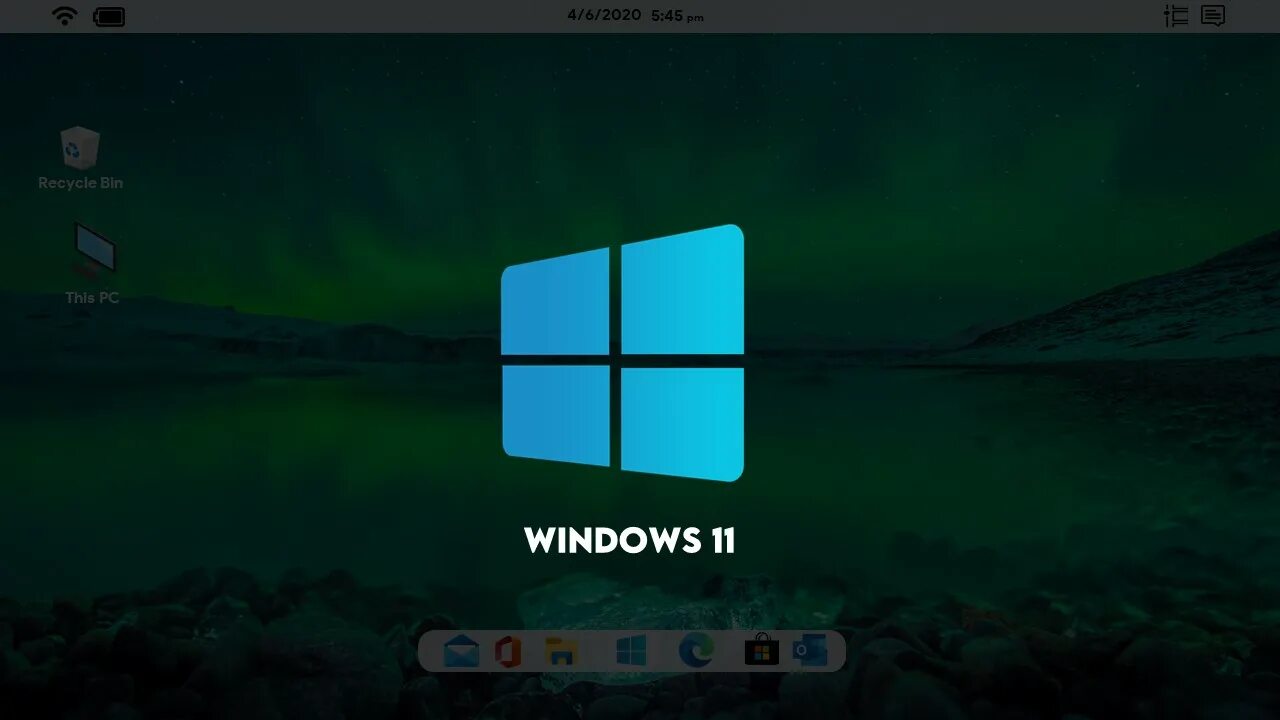Click the date 4/6/2020 in top bar
This screenshot has width=1280, height=720.
pyautogui.click(x=603, y=15)
